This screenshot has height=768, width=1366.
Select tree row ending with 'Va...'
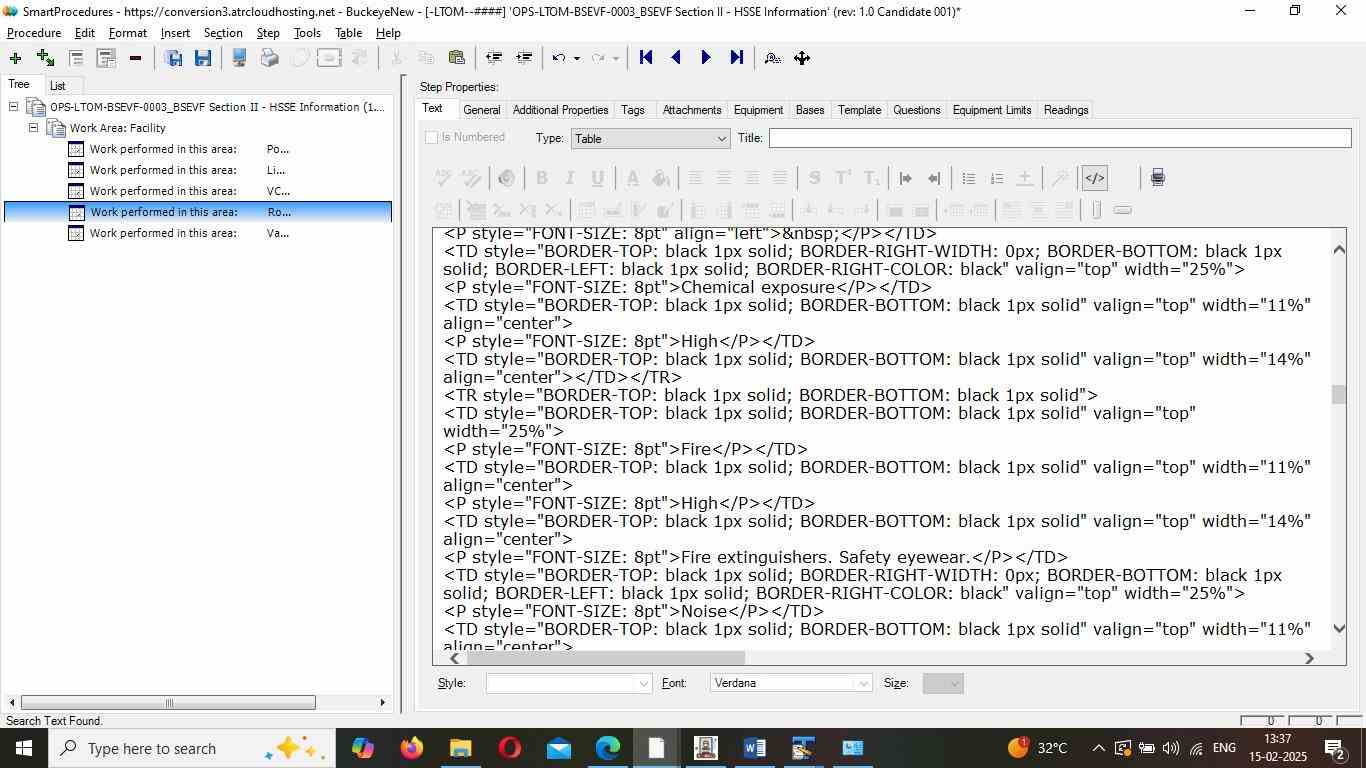[198, 233]
